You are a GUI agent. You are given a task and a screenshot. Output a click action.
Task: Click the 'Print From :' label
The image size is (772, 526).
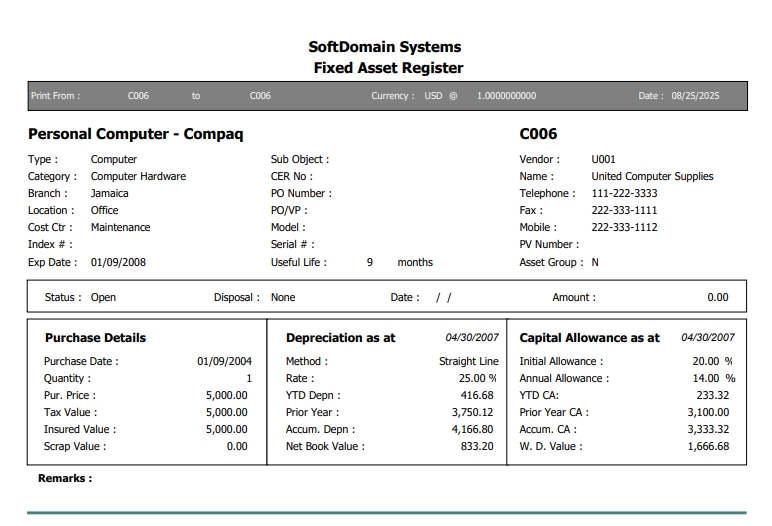tap(55, 96)
